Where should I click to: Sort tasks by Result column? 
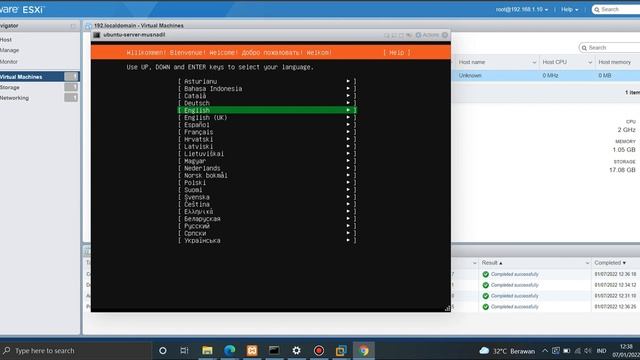pos(492,263)
